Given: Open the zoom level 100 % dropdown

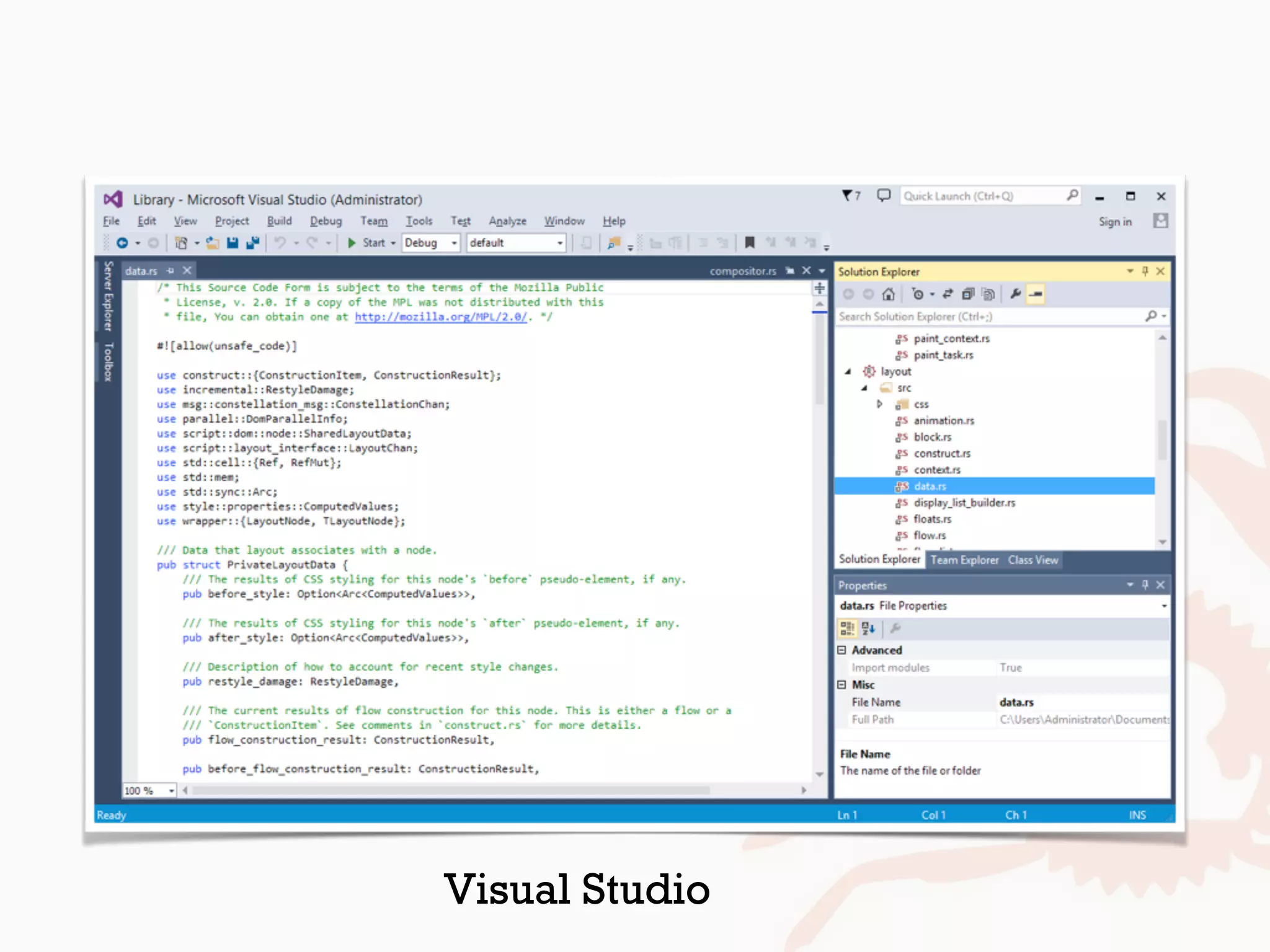Looking at the screenshot, I should [171, 791].
